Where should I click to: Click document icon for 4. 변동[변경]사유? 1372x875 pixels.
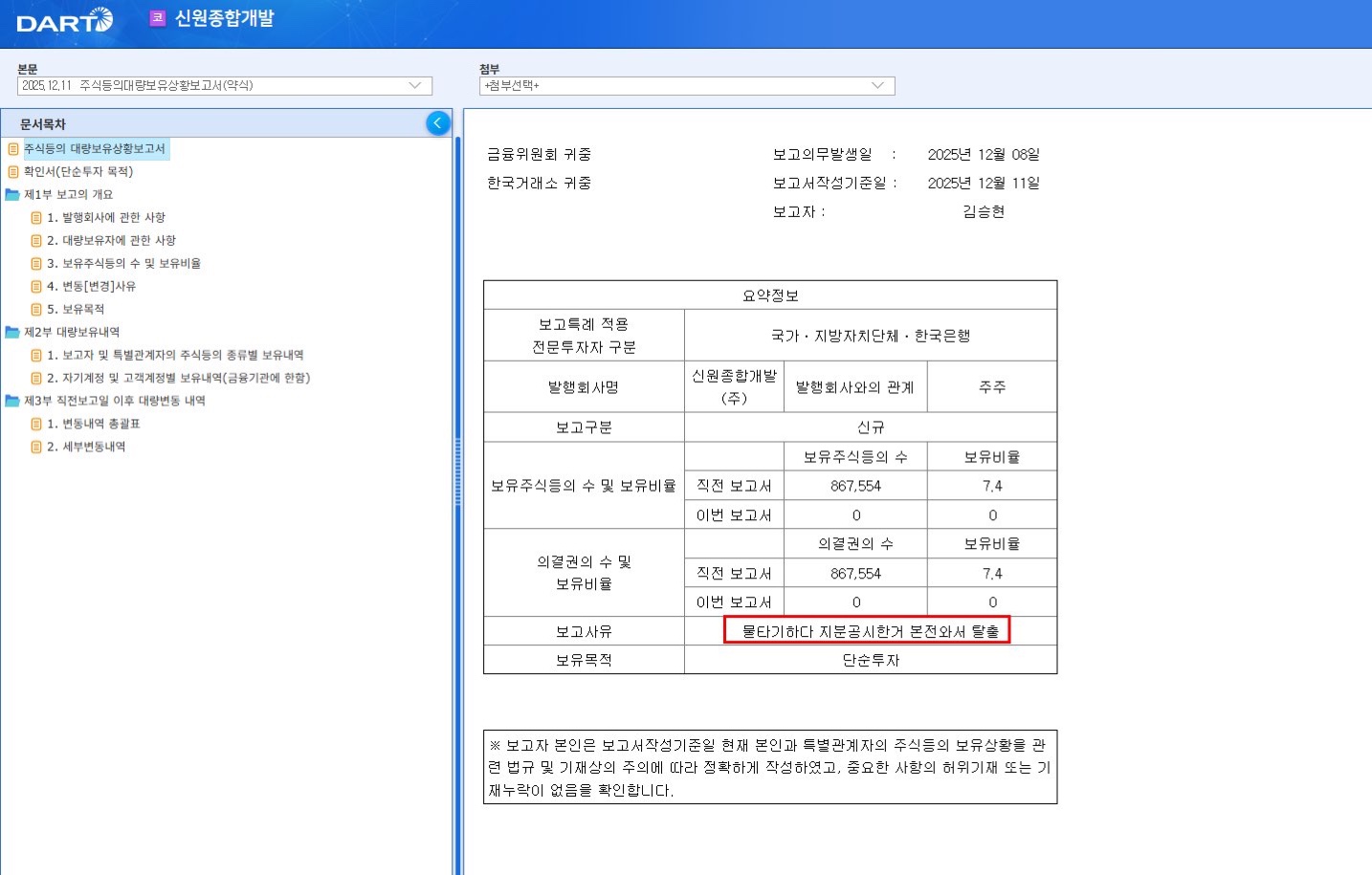pyautogui.click(x=34, y=286)
